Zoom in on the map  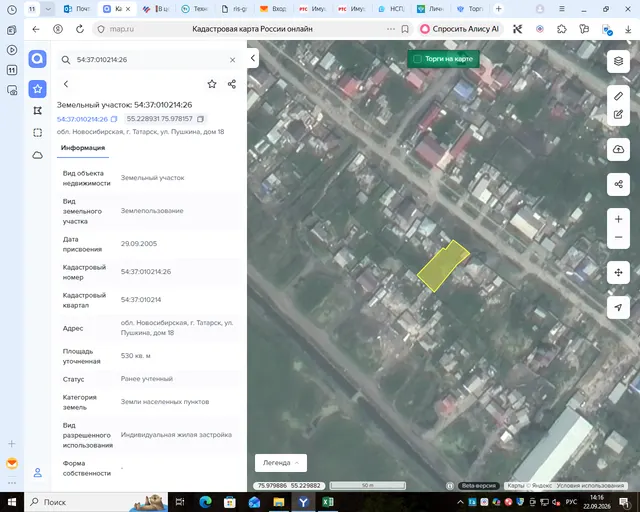pyautogui.click(x=618, y=219)
